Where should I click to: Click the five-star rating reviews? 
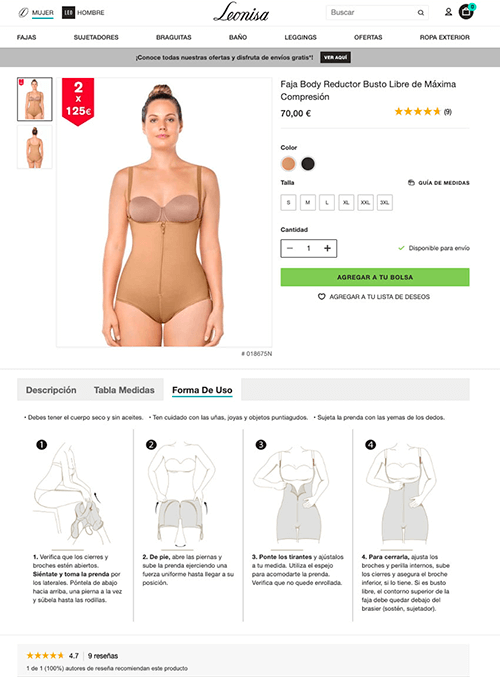[423, 112]
